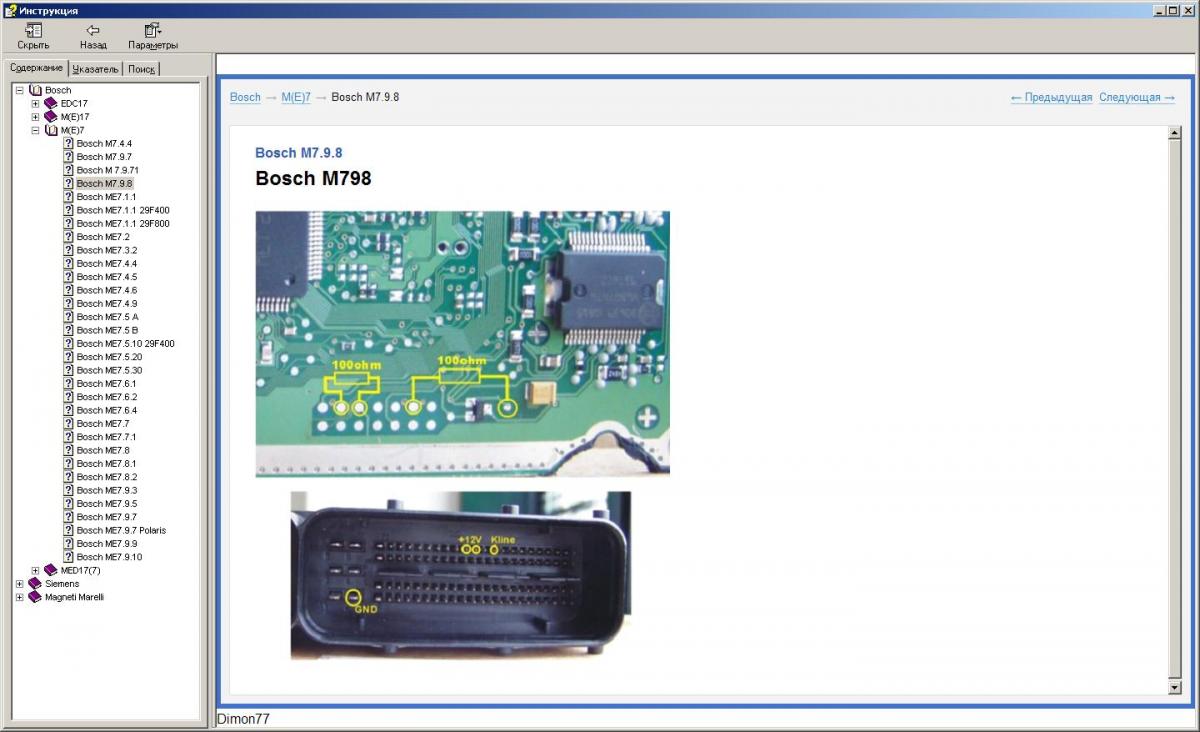Click the EDC17 book icon
Image resolution: width=1200 pixels, height=732 pixels.
51,103
